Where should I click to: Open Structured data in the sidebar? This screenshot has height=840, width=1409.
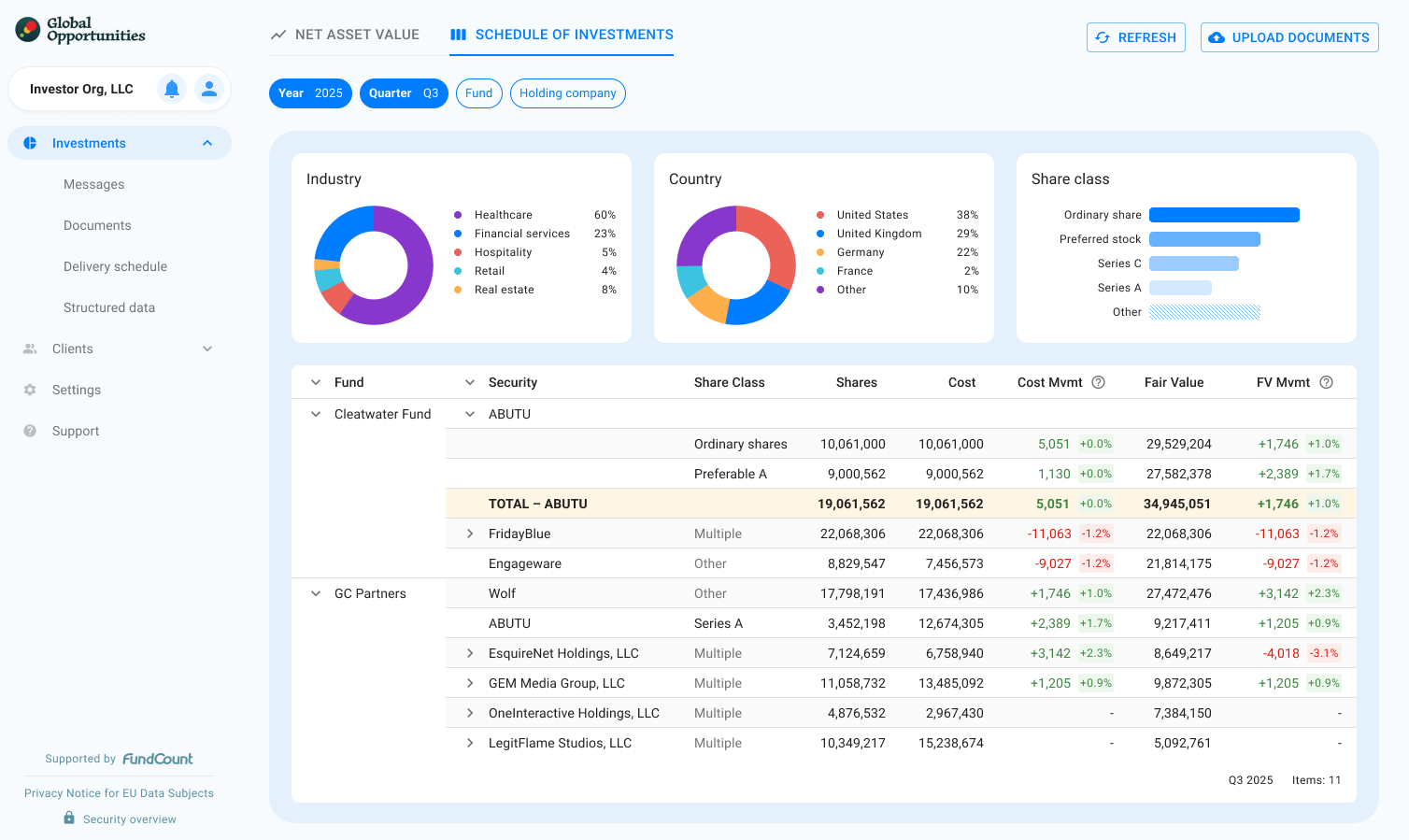tap(109, 307)
